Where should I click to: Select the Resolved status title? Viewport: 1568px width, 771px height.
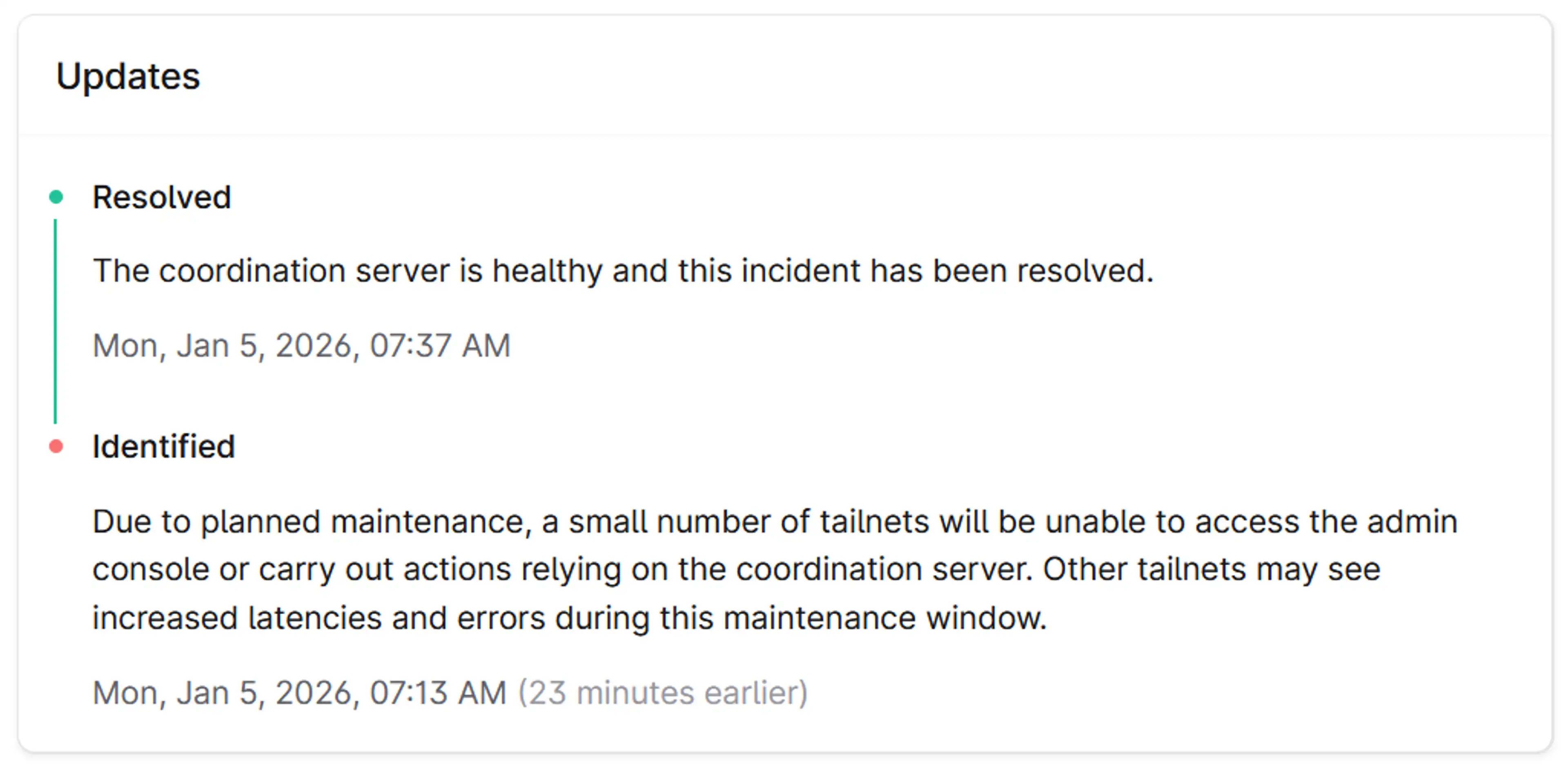point(161,197)
